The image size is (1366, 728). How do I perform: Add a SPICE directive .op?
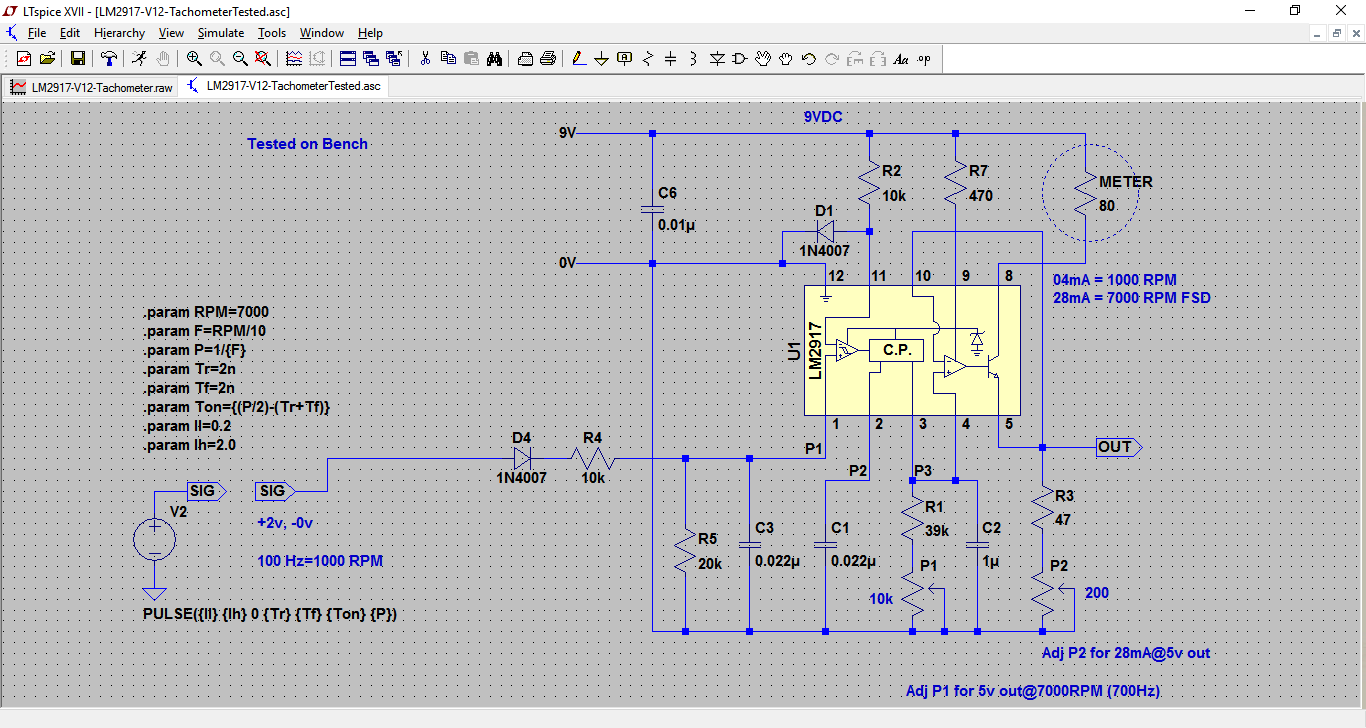[x=923, y=59]
